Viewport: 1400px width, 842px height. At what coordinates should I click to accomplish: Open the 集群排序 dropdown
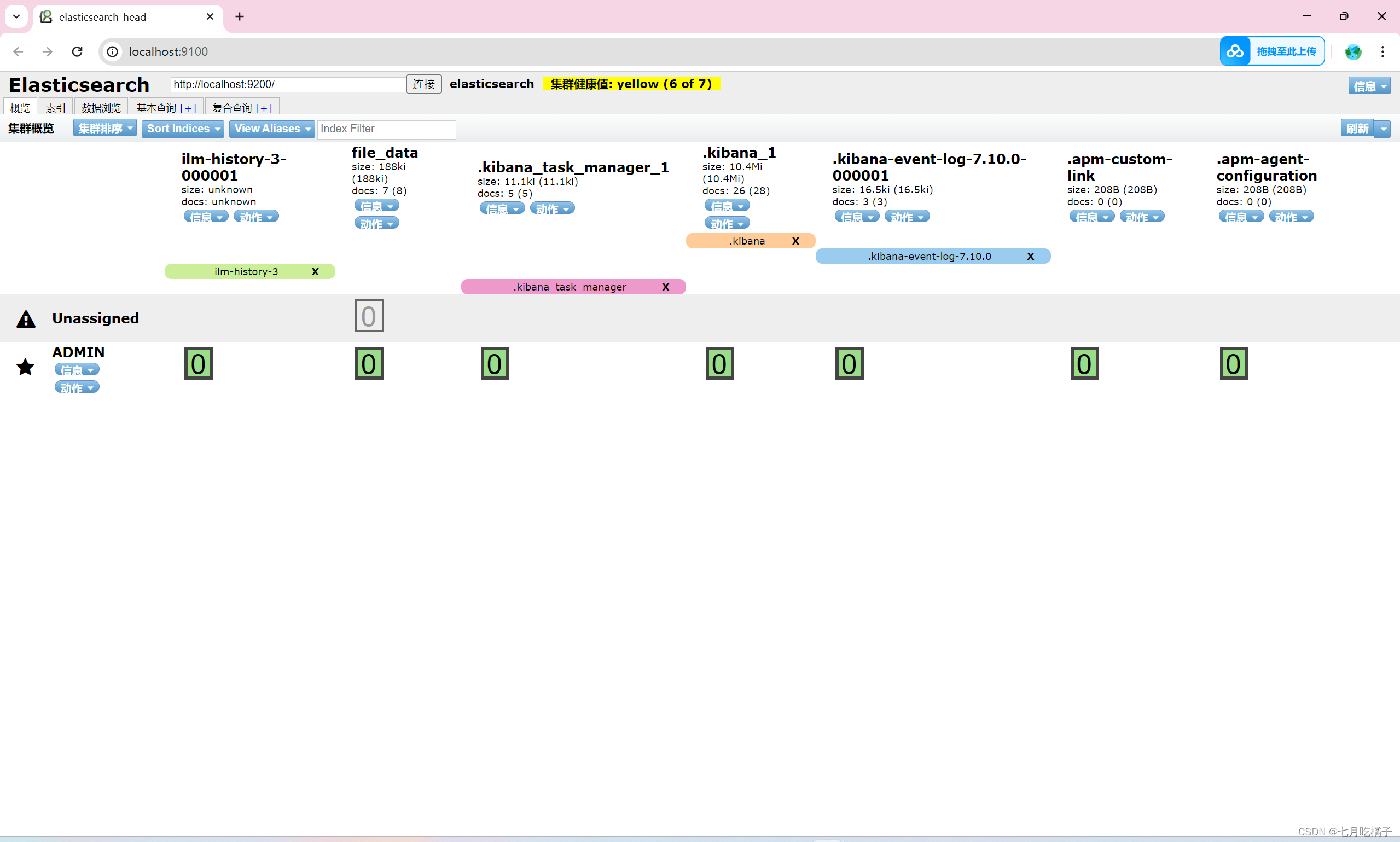(x=104, y=128)
